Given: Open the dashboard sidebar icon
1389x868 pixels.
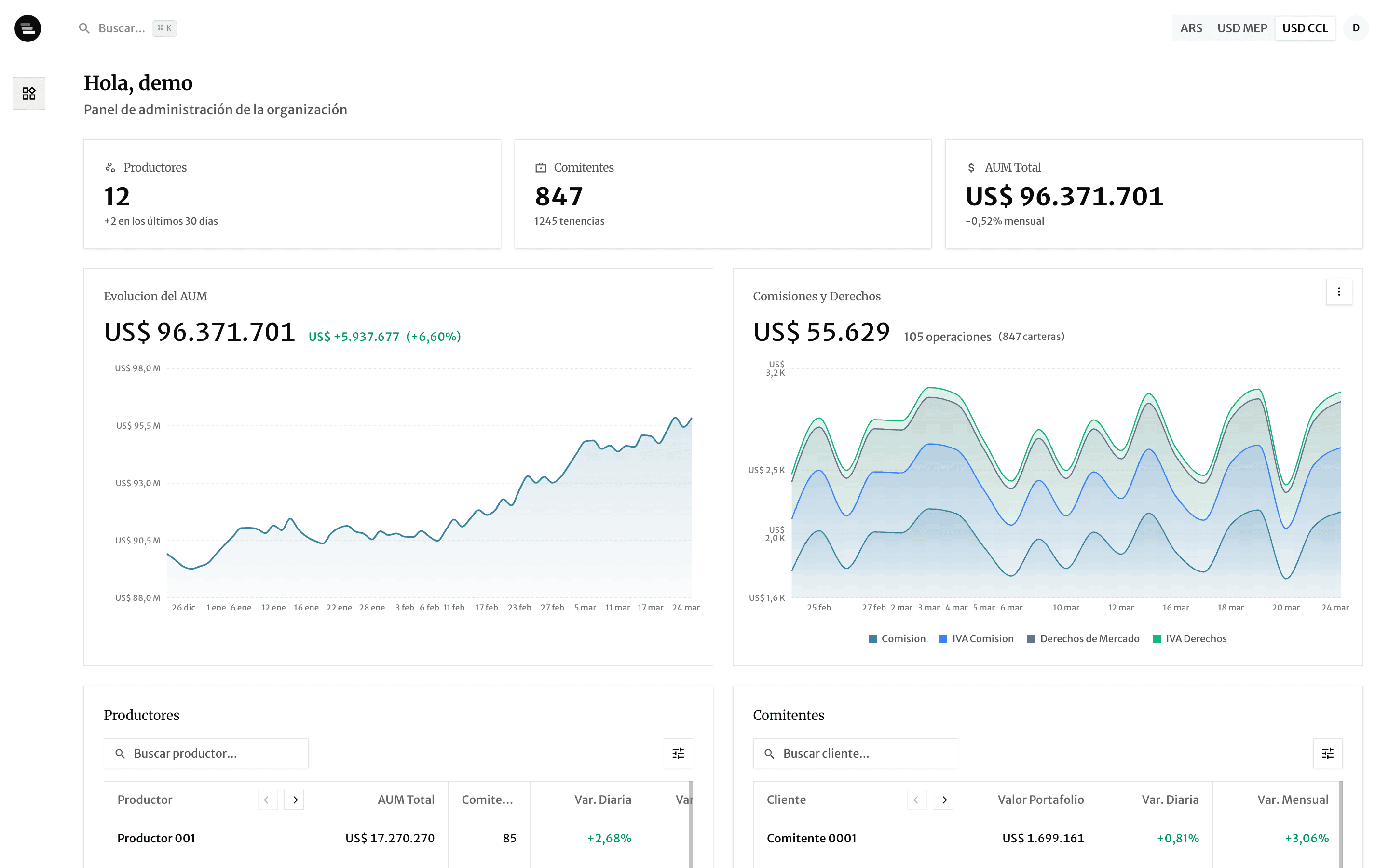Looking at the screenshot, I should 29,93.
